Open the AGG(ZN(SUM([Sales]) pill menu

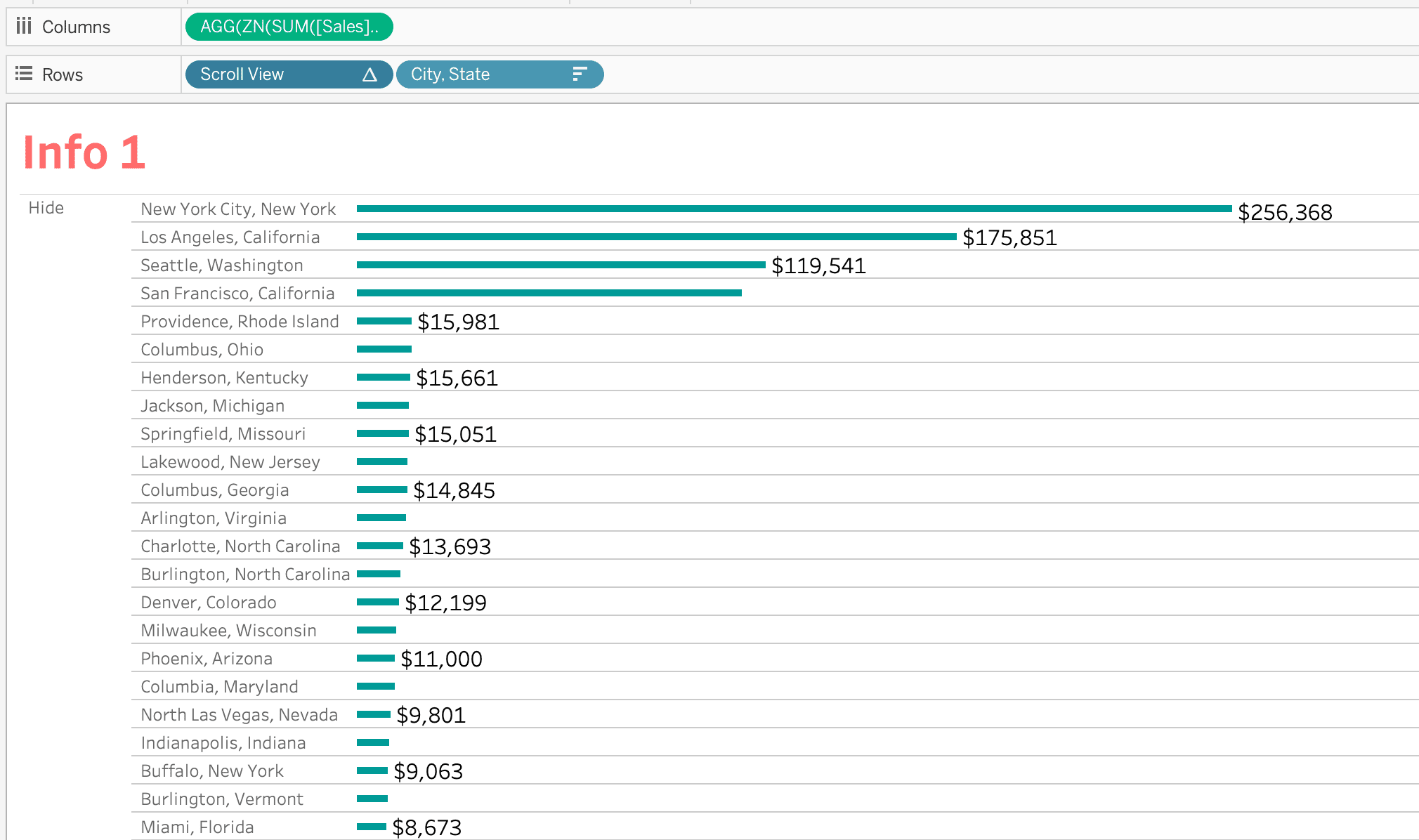288,27
